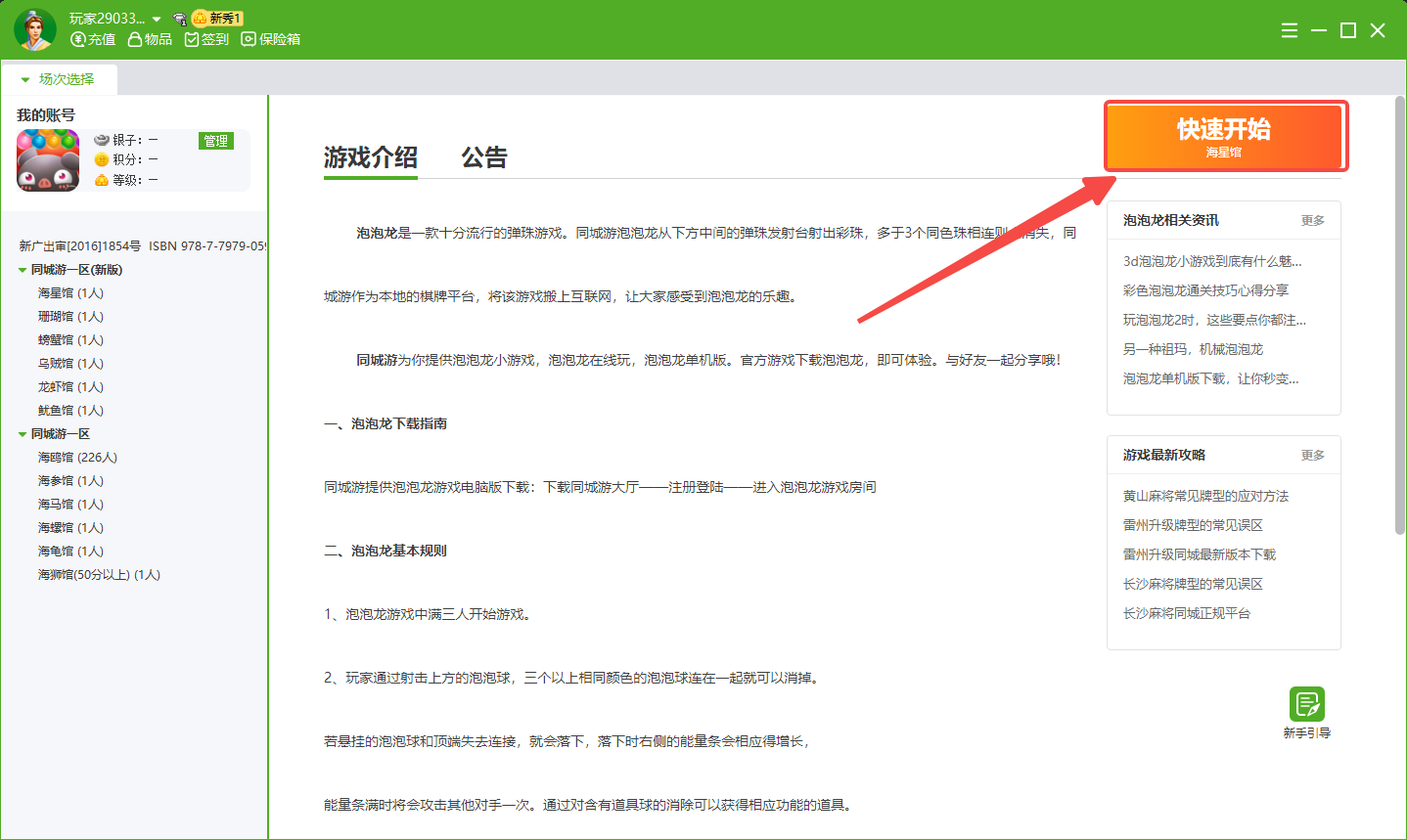Collapse the 同城游一区 tree group
This screenshot has width=1407, height=840.
[x=23, y=434]
